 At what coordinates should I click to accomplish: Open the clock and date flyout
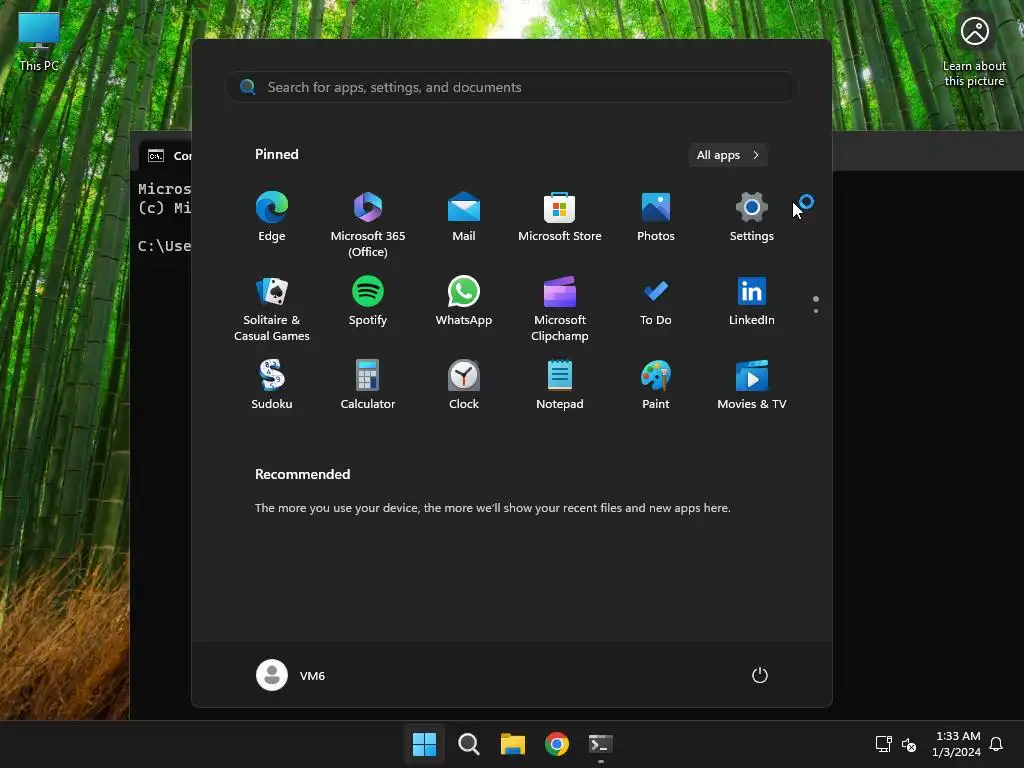(957, 744)
